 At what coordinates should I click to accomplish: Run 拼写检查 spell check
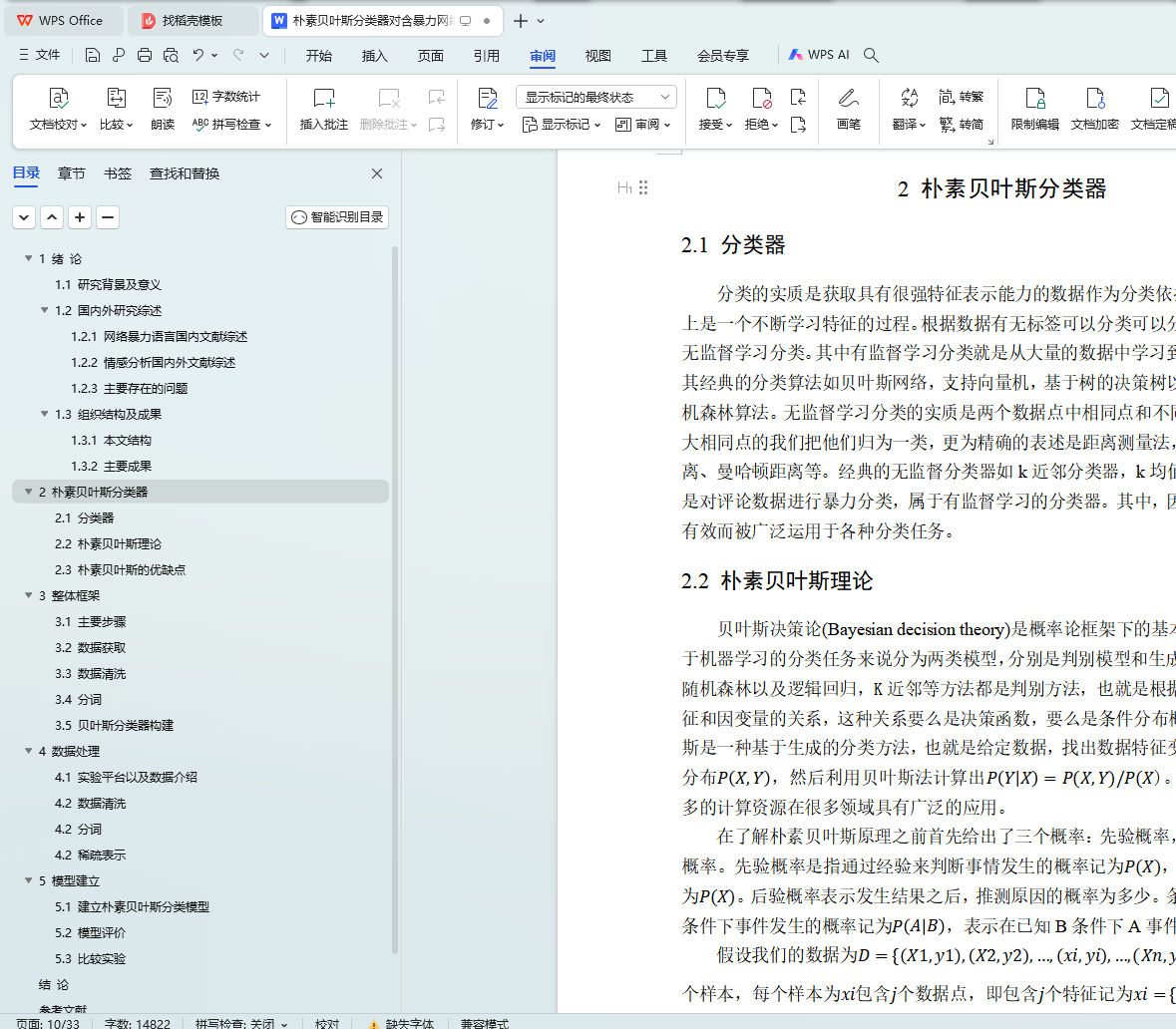[231, 124]
